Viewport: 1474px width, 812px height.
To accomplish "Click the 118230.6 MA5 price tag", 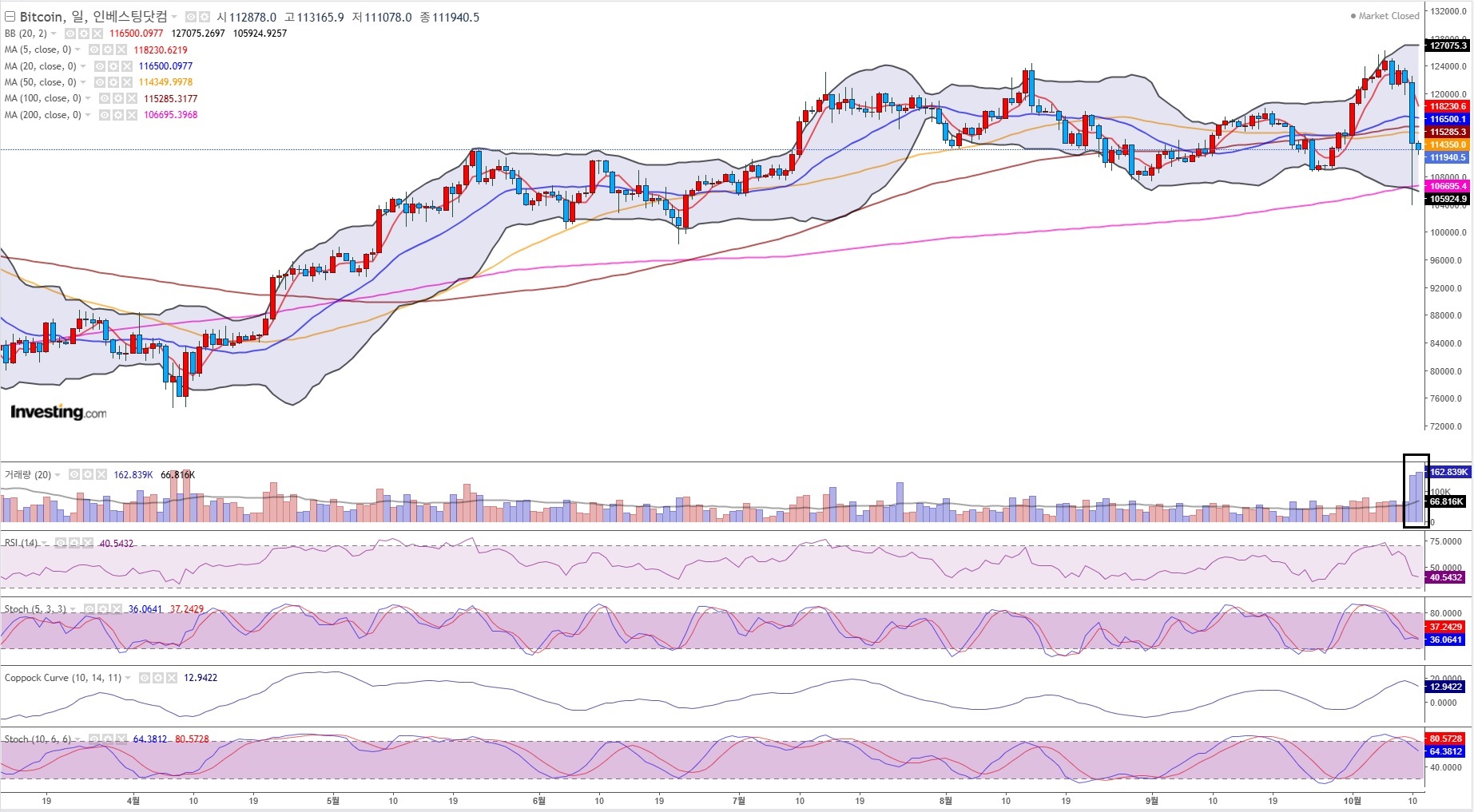I will (1448, 106).
